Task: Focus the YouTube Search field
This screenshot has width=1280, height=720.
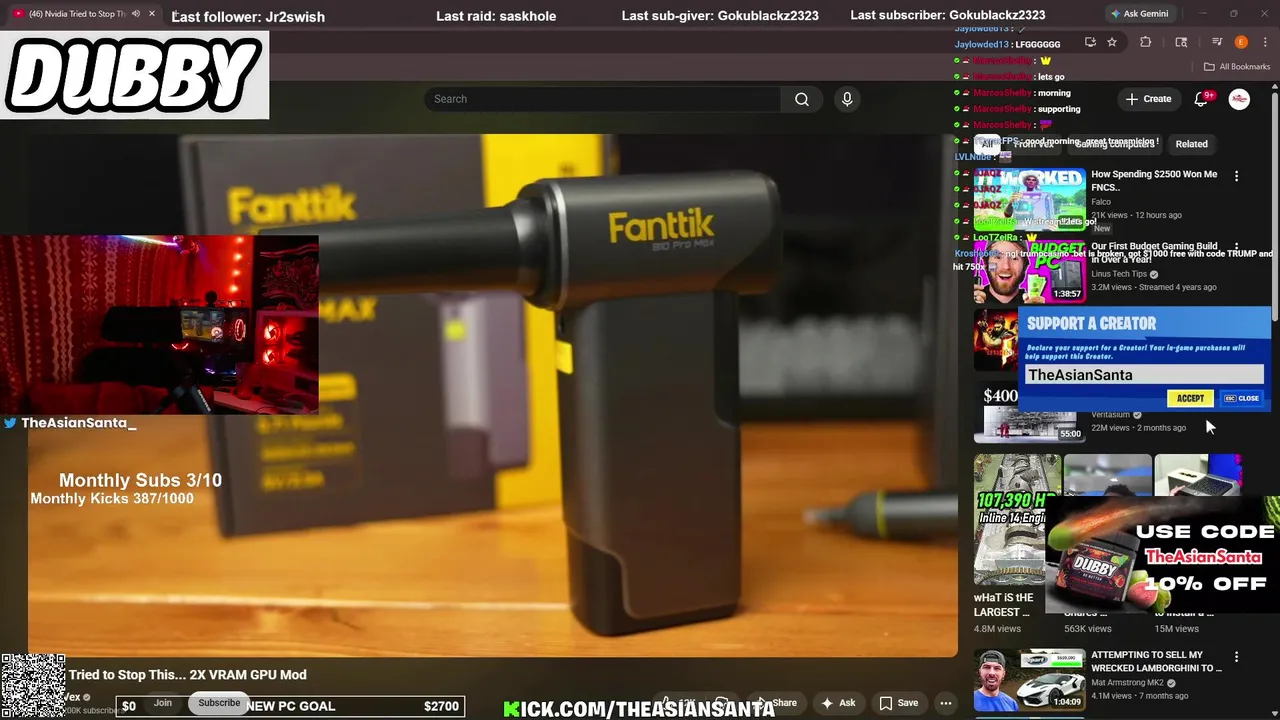Action: (602, 99)
